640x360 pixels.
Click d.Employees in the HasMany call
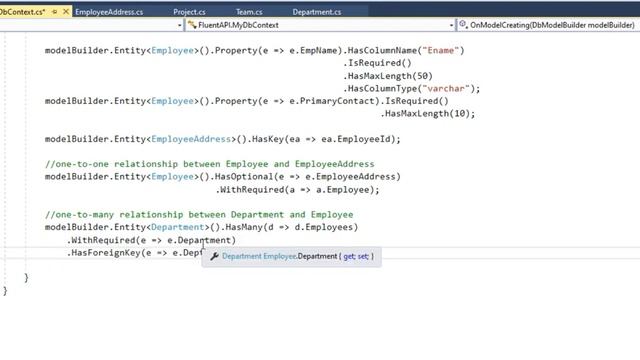[324, 227]
